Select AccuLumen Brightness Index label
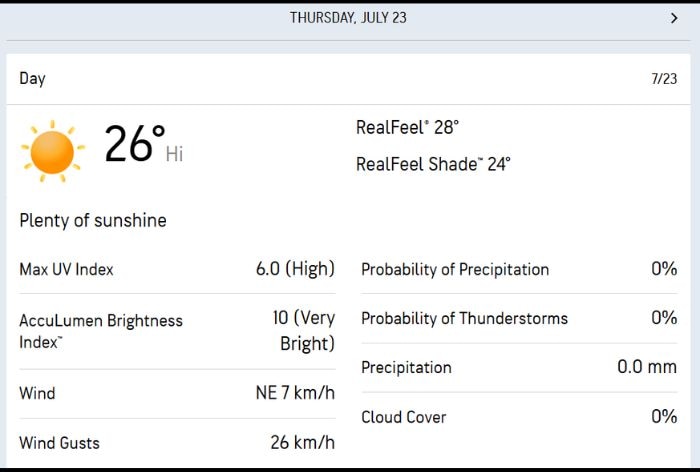The height and width of the screenshot is (472, 700). pyautogui.click(x=101, y=331)
